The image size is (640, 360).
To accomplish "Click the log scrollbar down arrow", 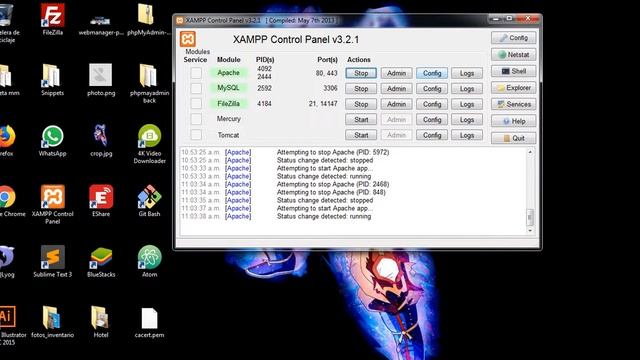I will click(x=530, y=231).
